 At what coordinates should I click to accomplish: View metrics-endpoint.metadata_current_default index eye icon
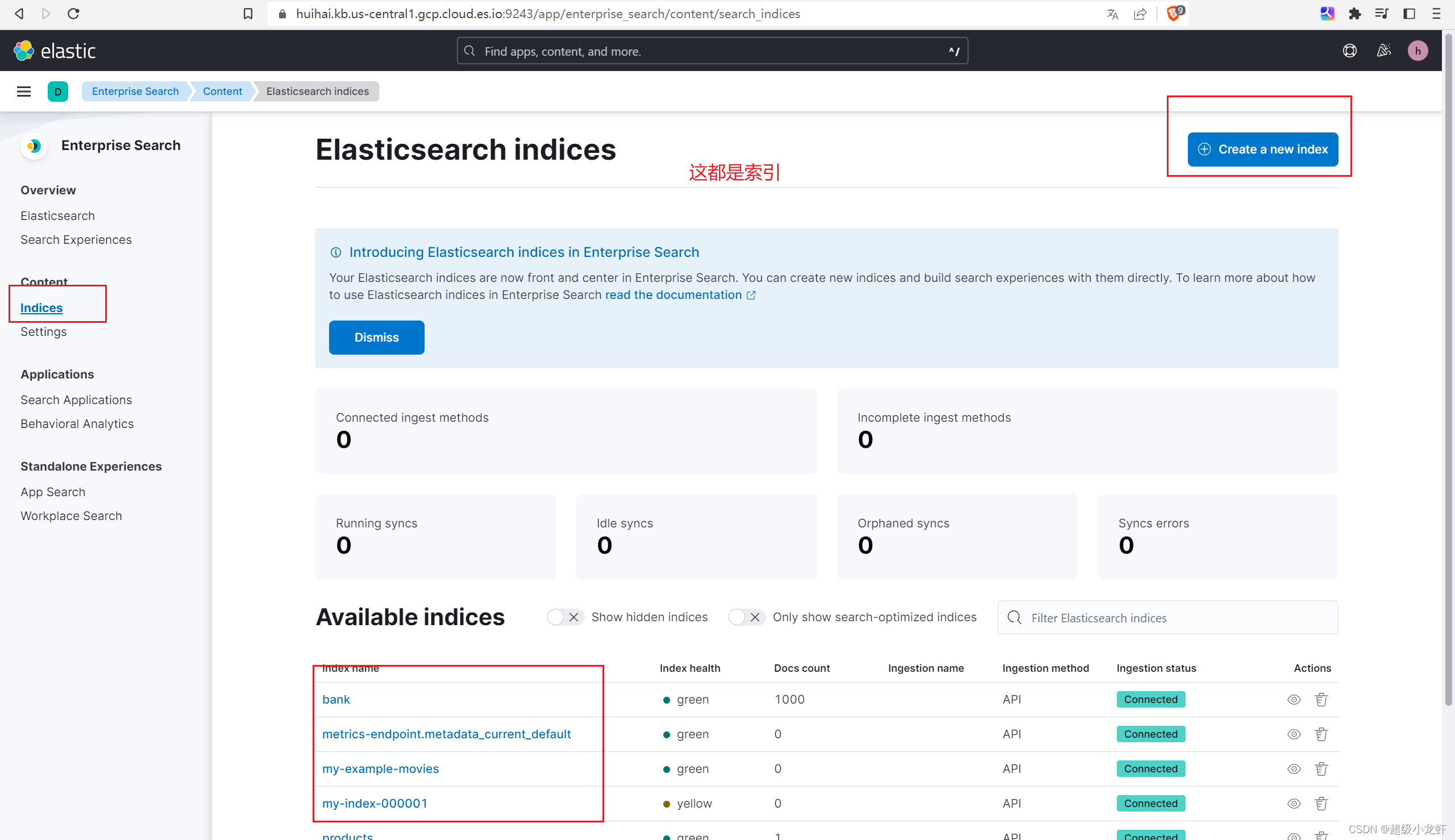click(1294, 734)
